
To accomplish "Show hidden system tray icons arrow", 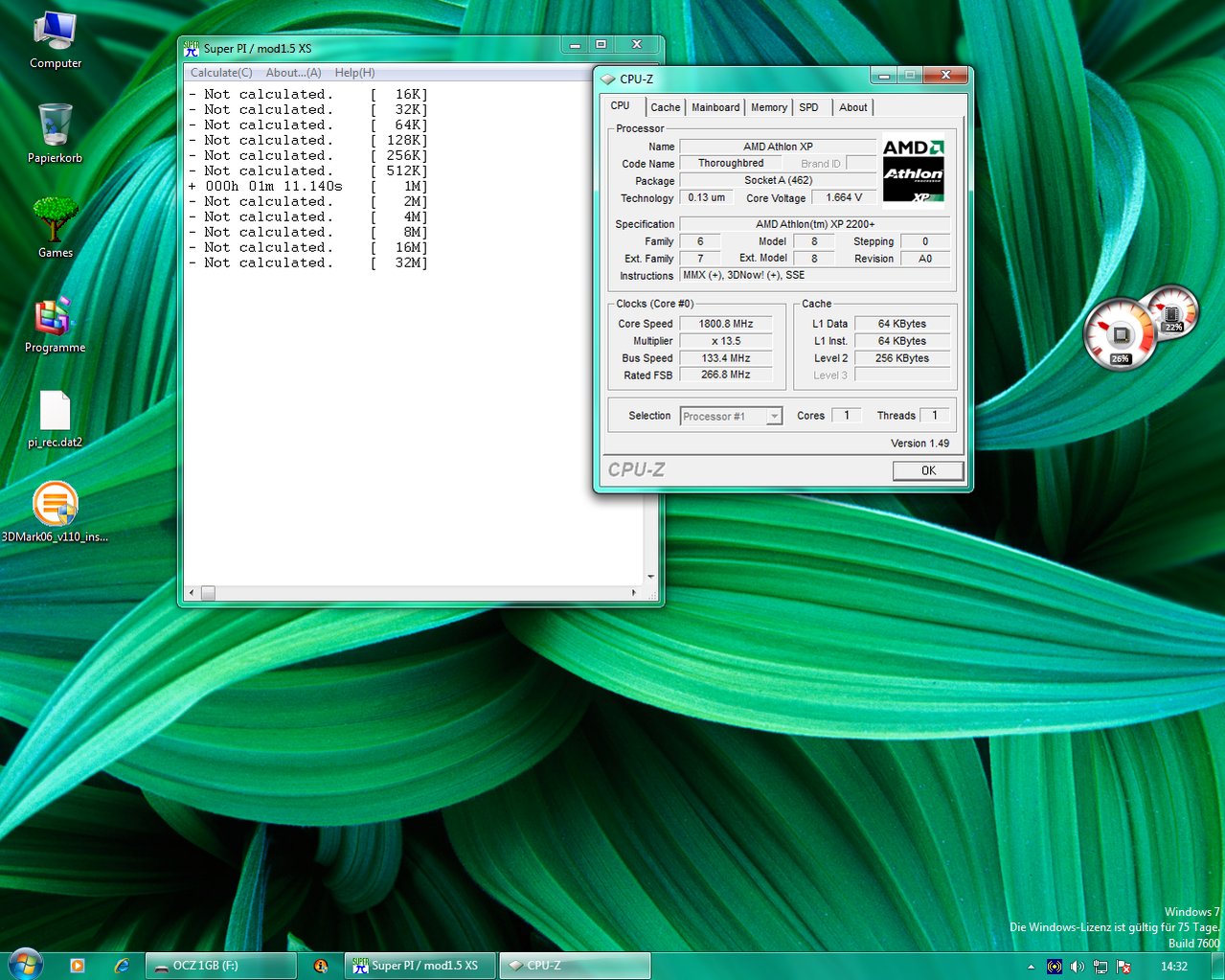I will (1031, 967).
